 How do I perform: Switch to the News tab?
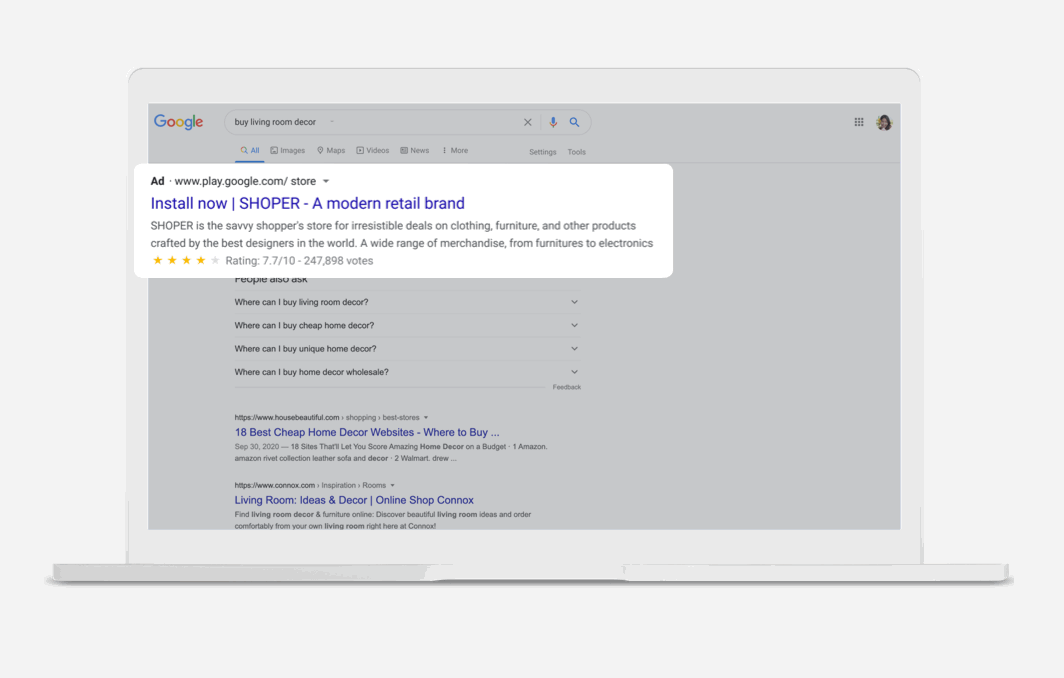pyautogui.click(x=415, y=151)
